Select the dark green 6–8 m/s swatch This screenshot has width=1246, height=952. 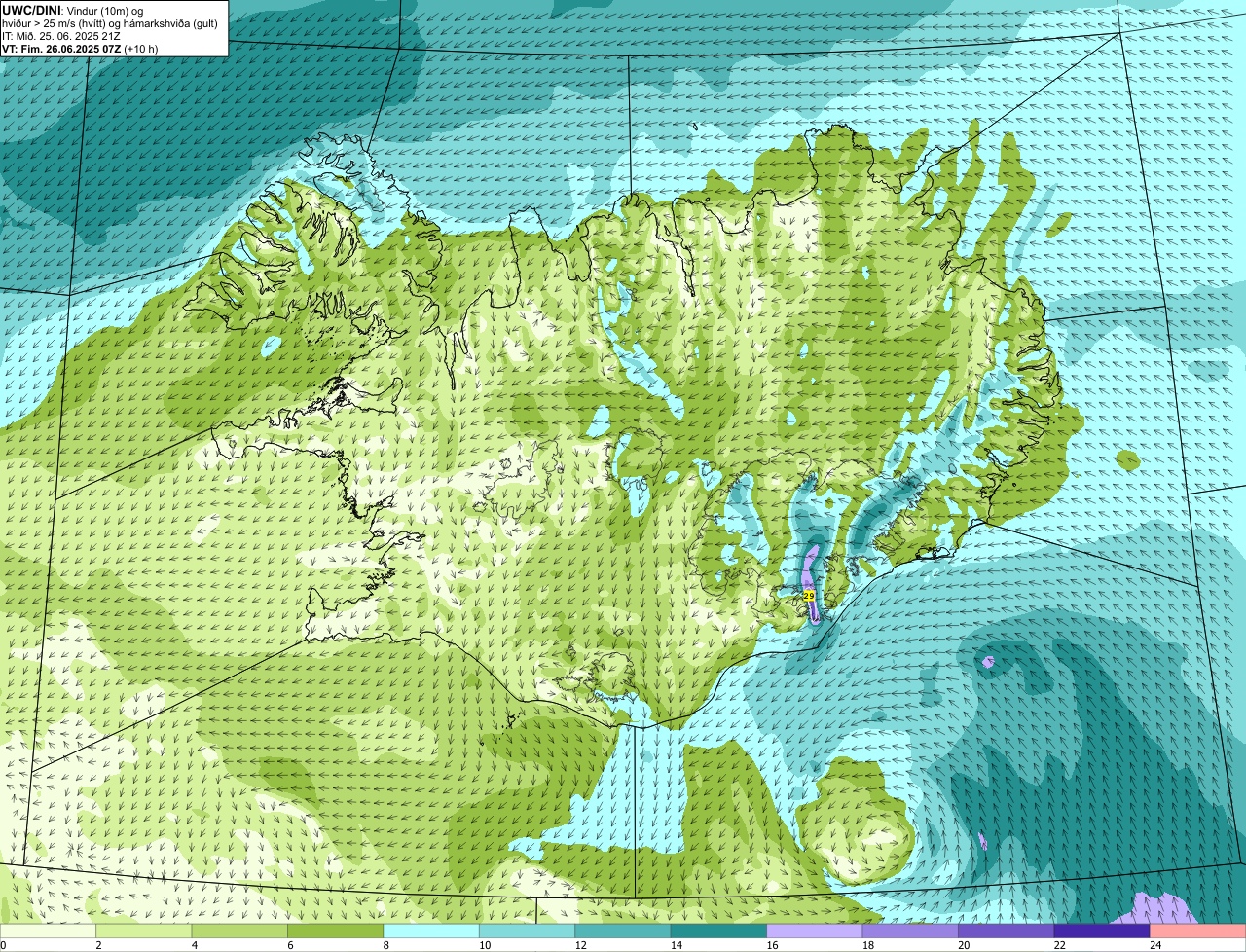(336, 932)
